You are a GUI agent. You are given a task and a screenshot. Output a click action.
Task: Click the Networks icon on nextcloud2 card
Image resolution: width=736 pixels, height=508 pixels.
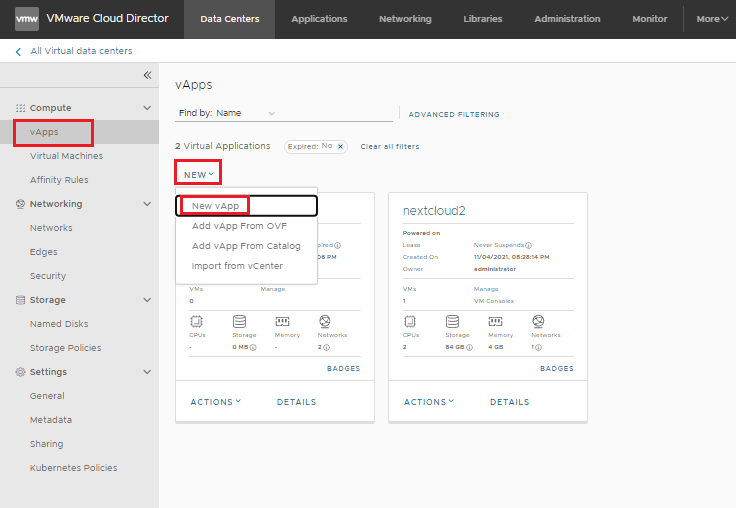(538, 321)
